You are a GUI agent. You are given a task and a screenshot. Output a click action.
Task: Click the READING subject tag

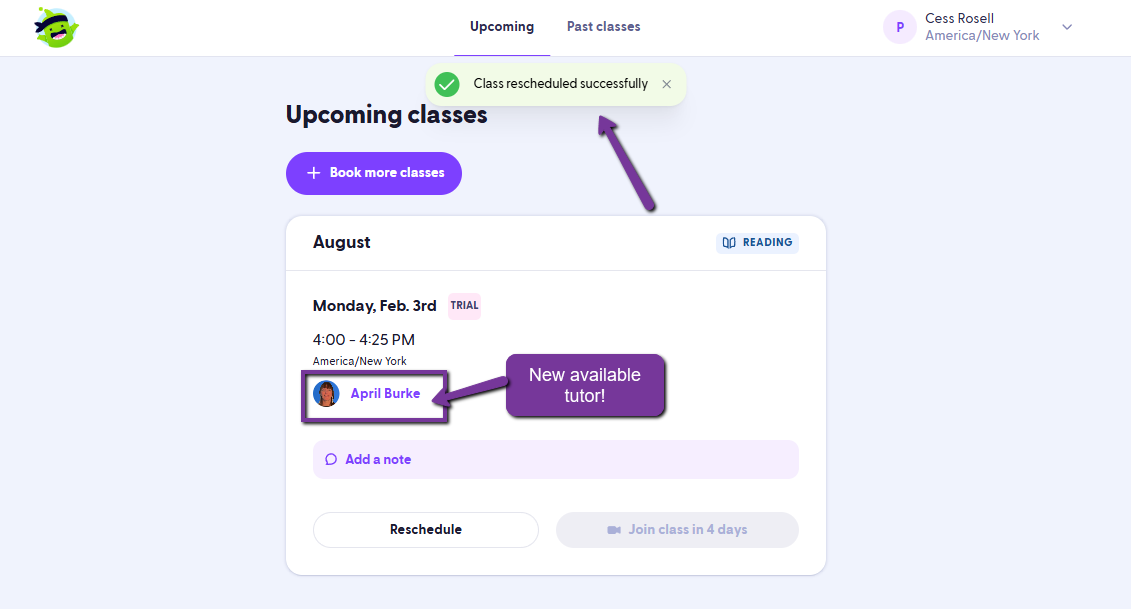757,242
